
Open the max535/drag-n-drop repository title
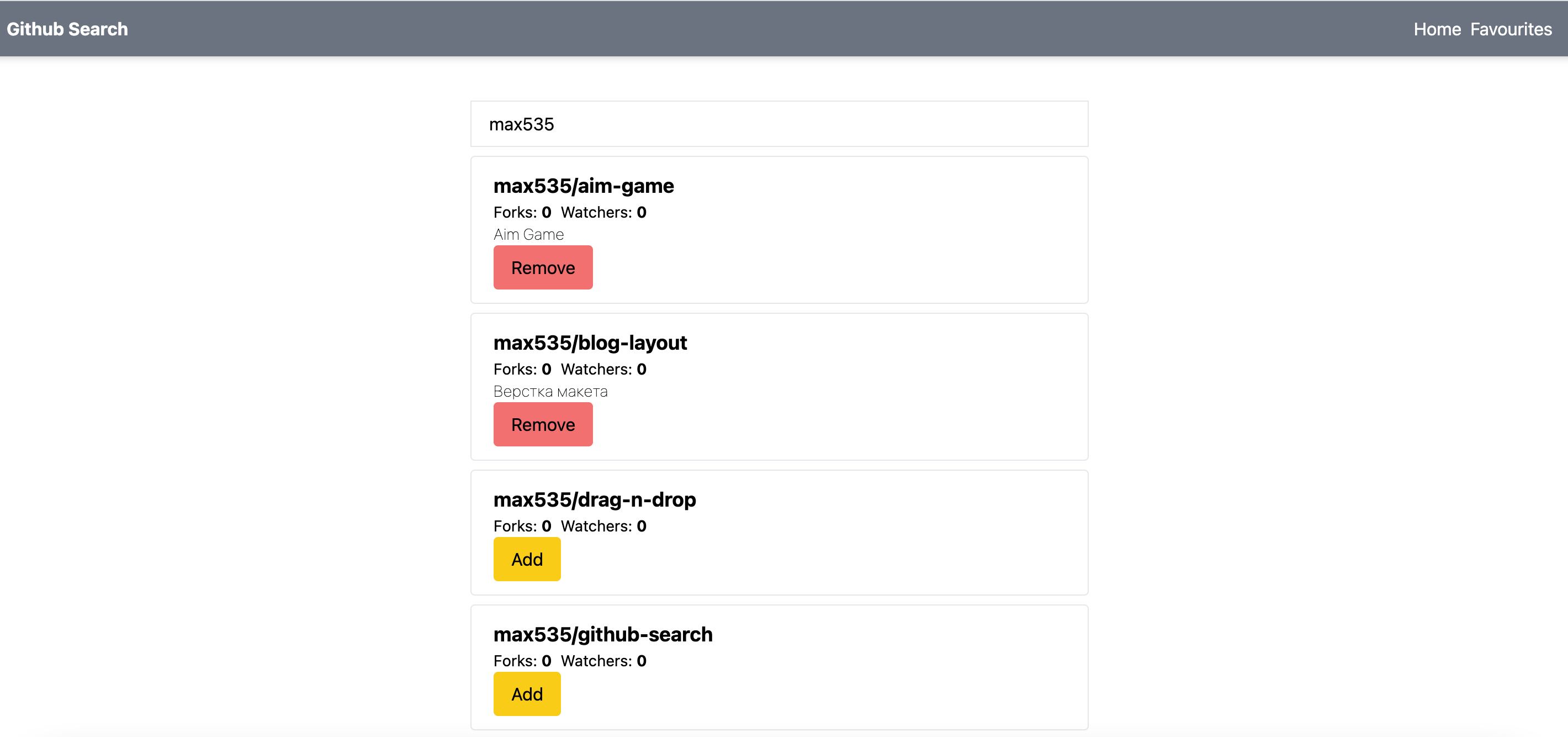(x=595, y=499)
